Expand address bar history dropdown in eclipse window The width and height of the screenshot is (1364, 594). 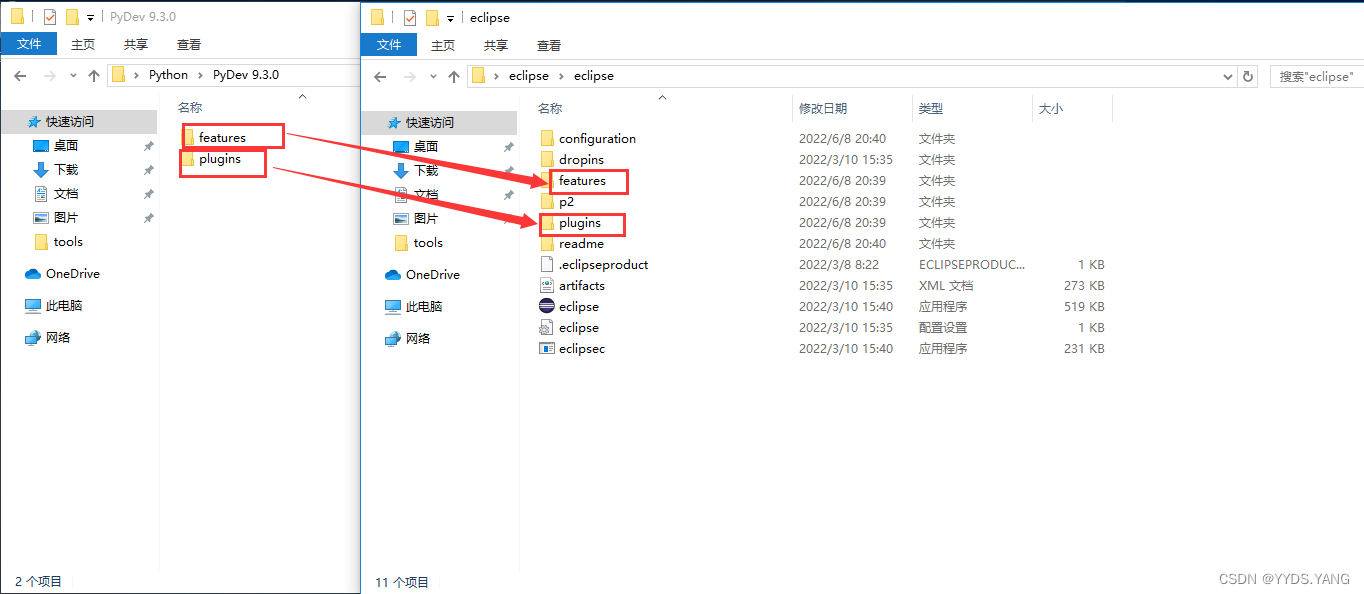pos(1229,76)
